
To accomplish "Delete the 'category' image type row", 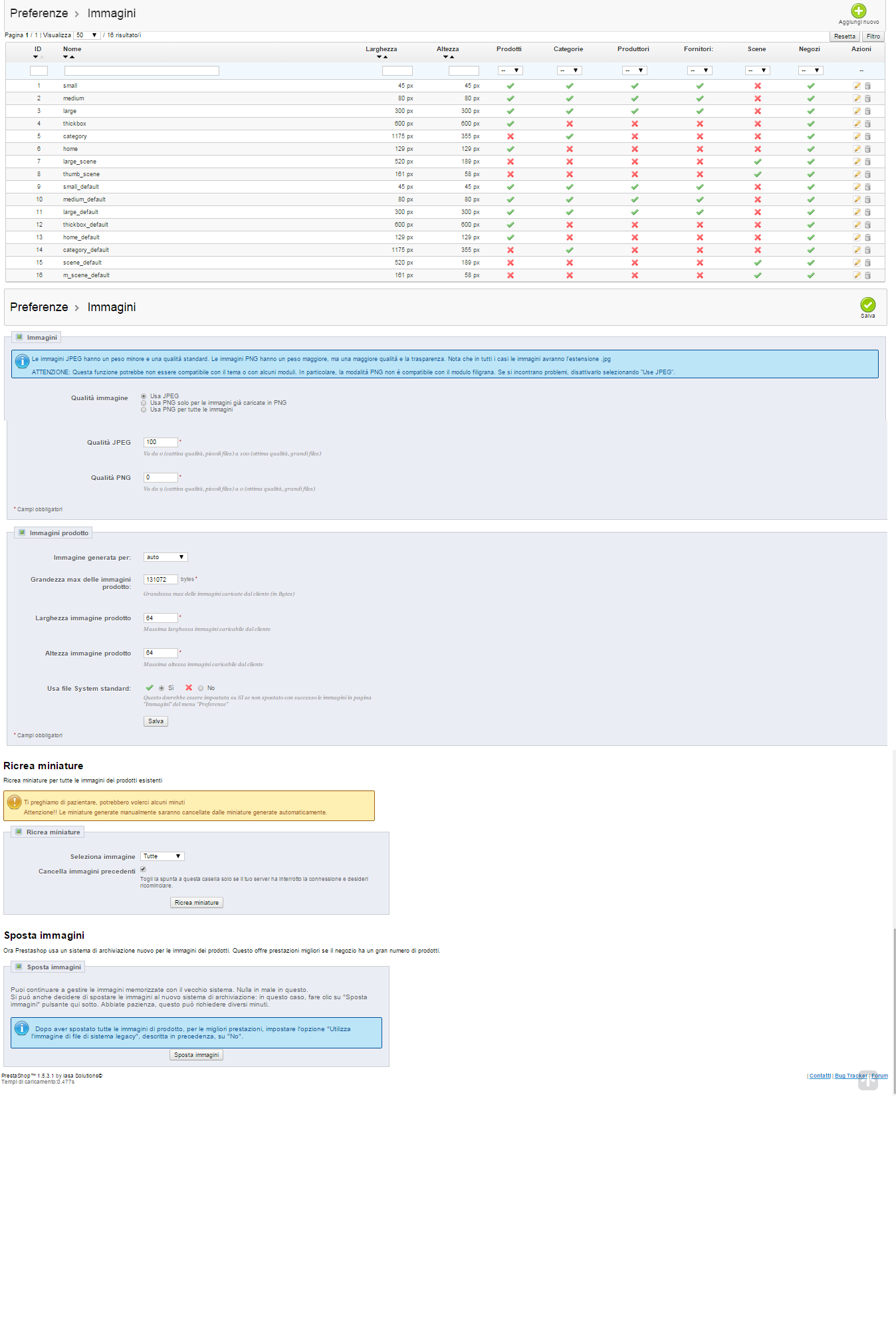I will coord(867,136).
